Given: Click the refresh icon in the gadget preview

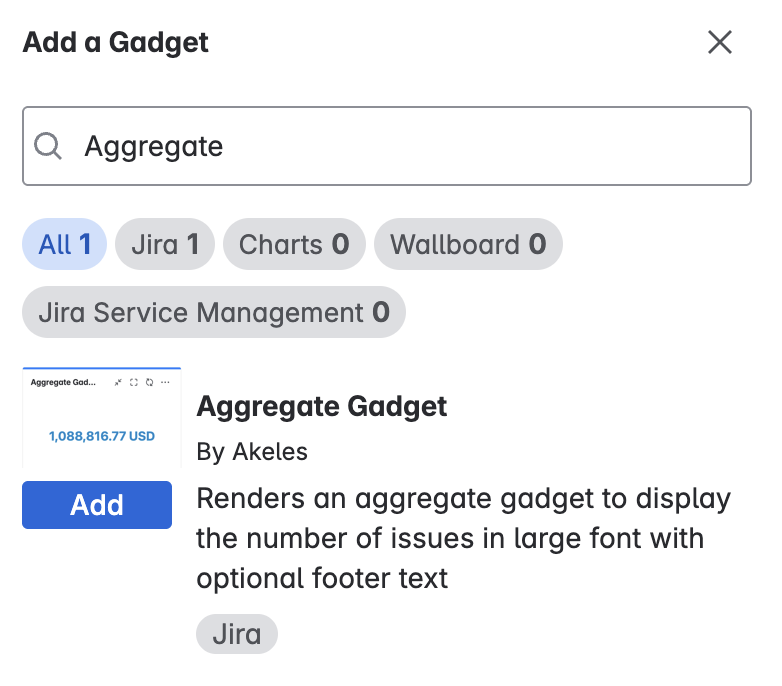Looking at the screenshot, I should pos(149,383).
